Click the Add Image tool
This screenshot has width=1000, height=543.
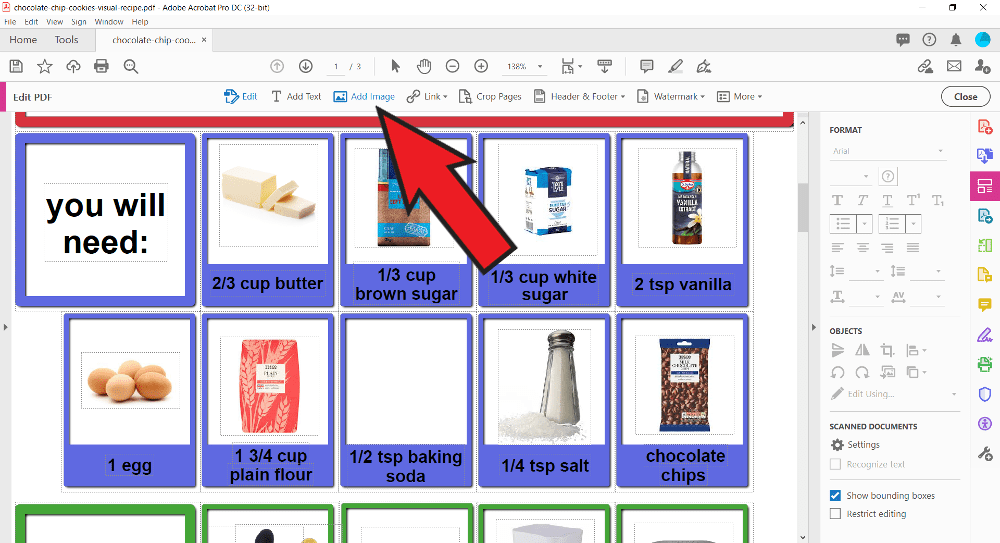(x=364, y=97)
